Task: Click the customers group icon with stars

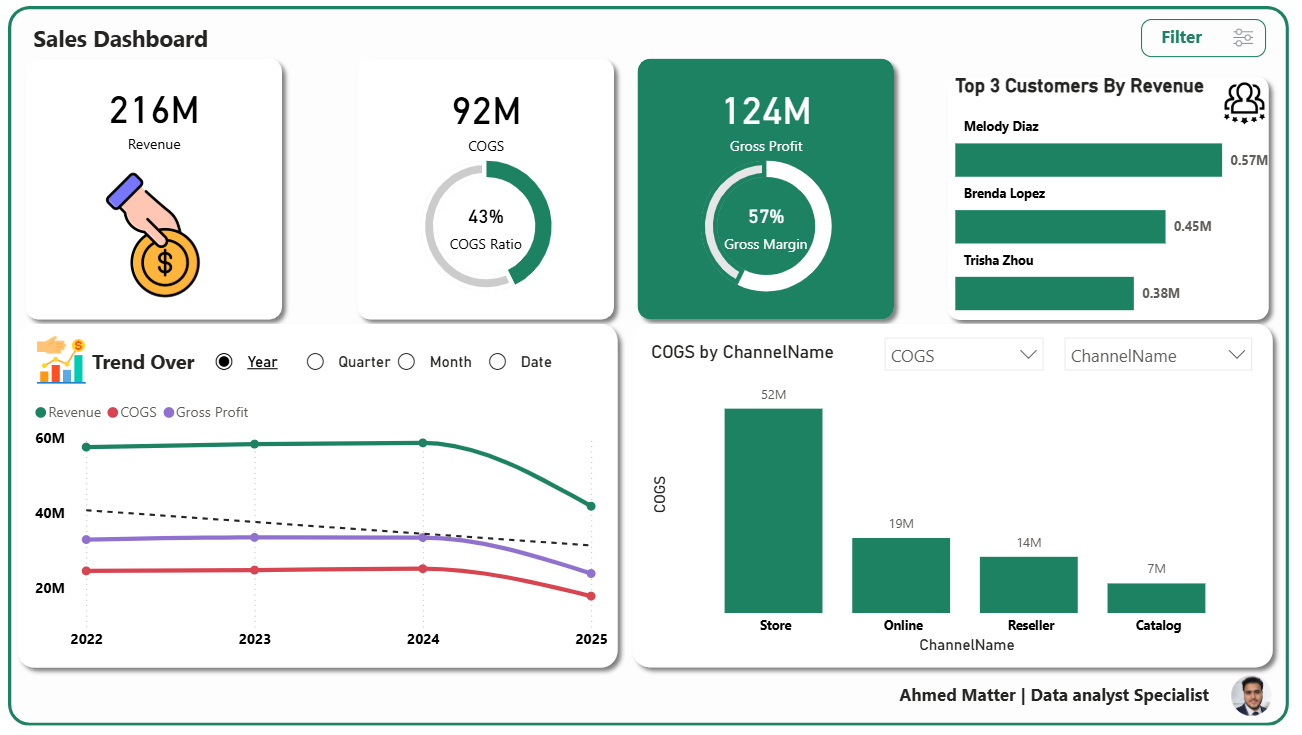Action: point(1244,102)
